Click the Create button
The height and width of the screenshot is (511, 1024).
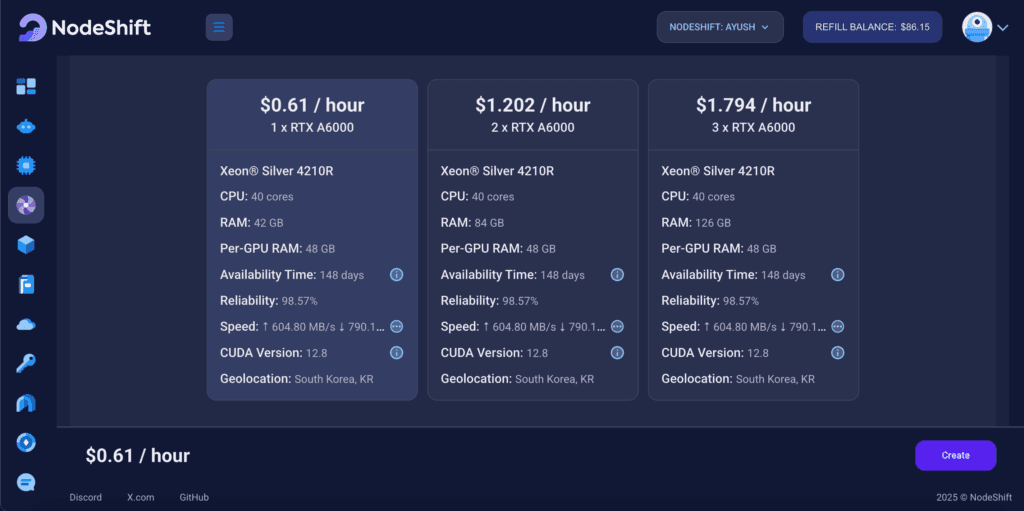pos(955,455)
